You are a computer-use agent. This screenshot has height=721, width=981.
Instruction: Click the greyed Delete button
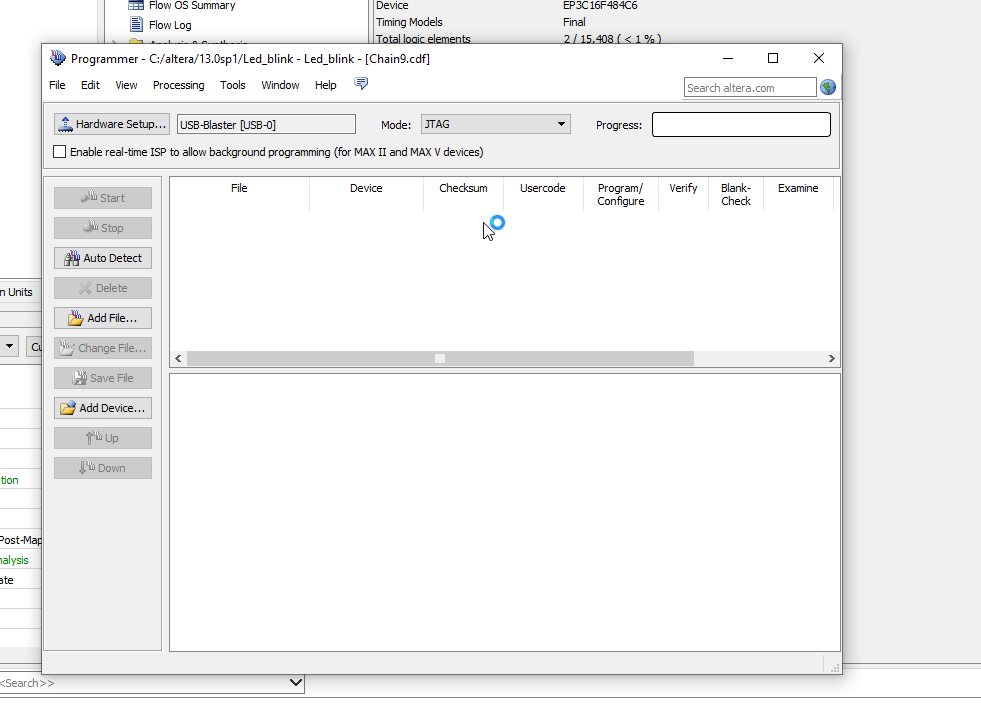tap(103, 288)
